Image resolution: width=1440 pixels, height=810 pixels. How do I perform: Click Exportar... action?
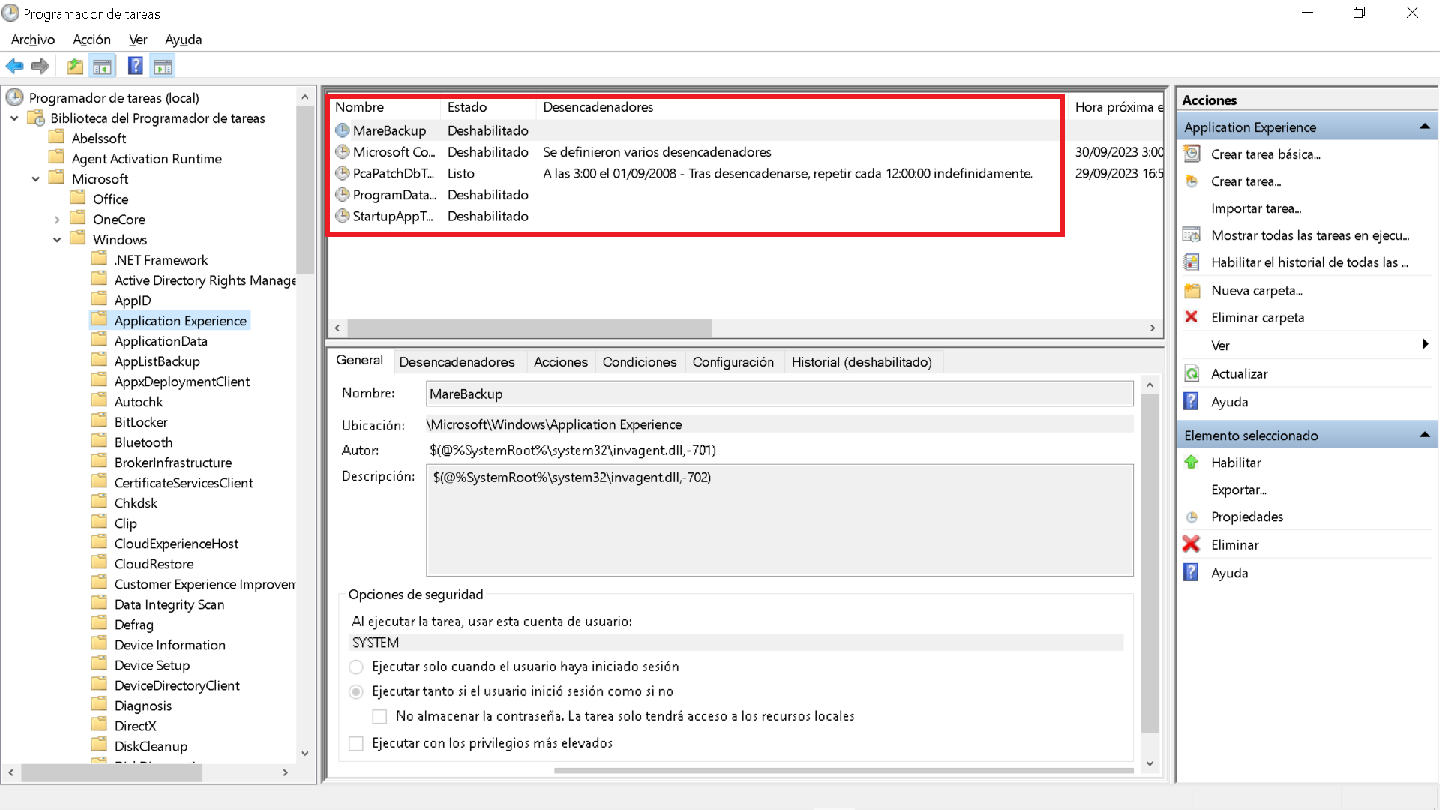pyautogui.click(x=1239, y=490)
